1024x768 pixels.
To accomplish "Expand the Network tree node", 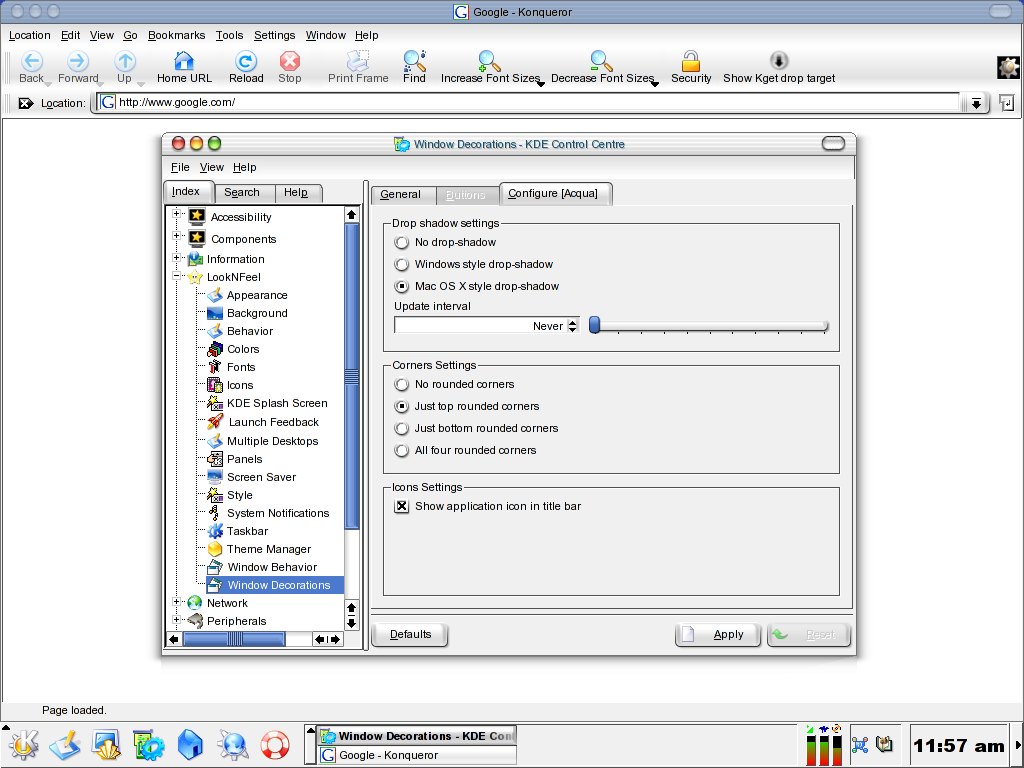I will 176,601.
